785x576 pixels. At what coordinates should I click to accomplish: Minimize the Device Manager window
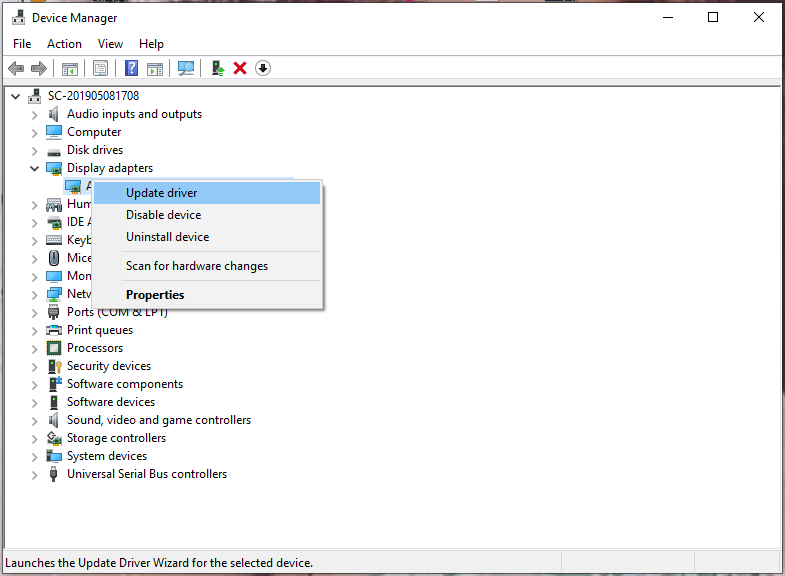pyautogui.click(x=668, y=18)
